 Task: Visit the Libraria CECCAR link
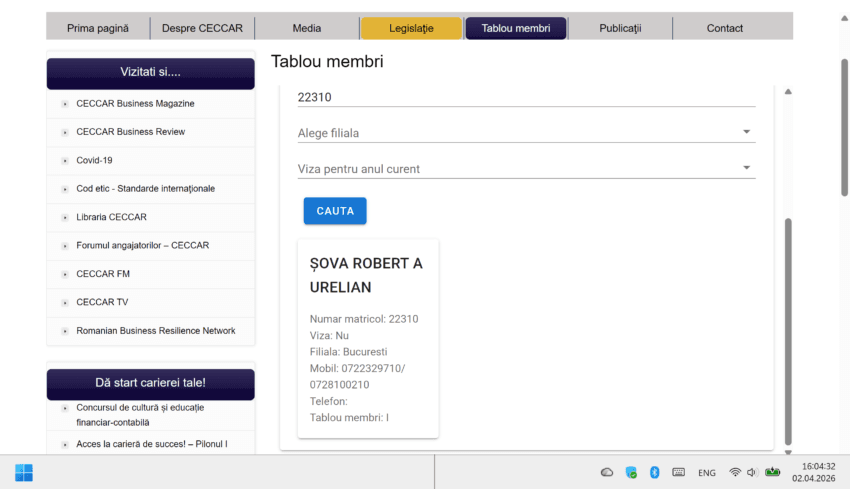(111, 217)
